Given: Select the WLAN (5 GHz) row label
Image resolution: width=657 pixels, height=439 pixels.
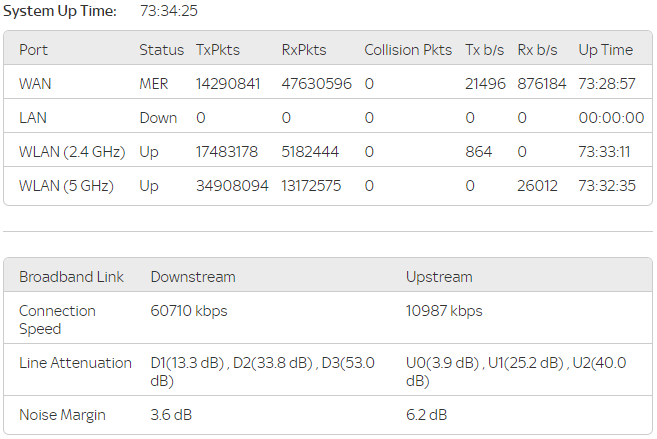Looking at the screenshot, I should click(x=66, y=186).
